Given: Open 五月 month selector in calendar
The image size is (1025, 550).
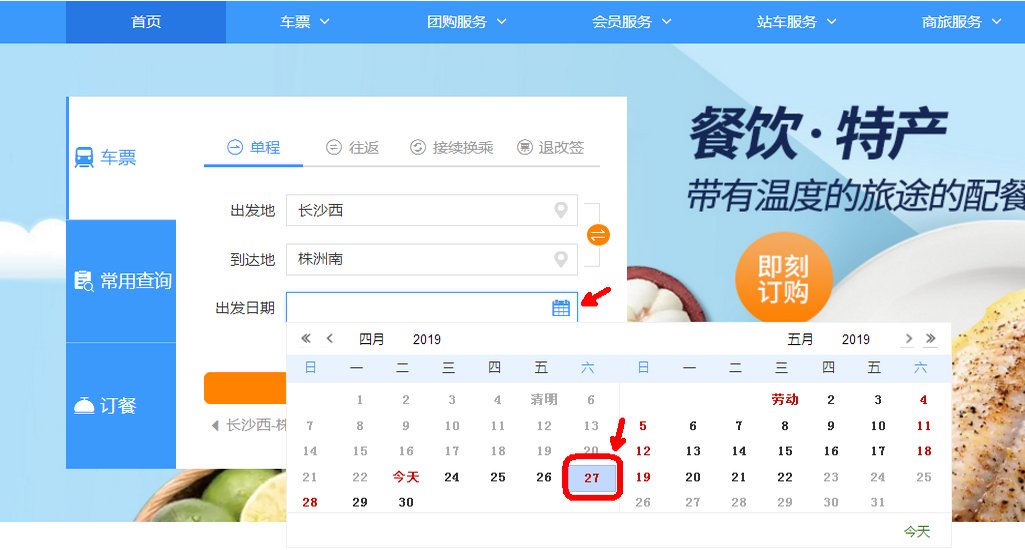Looking at the screenshot, I should 800,339.
